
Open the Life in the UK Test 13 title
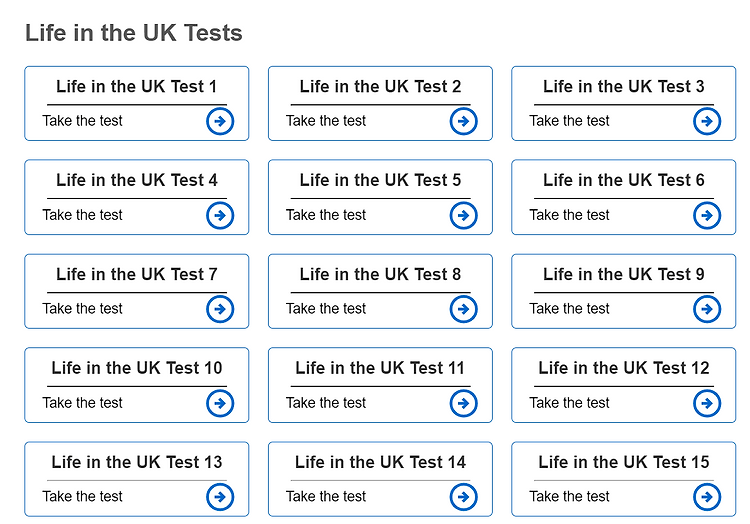pyautogui.click(x=137, y=462)
